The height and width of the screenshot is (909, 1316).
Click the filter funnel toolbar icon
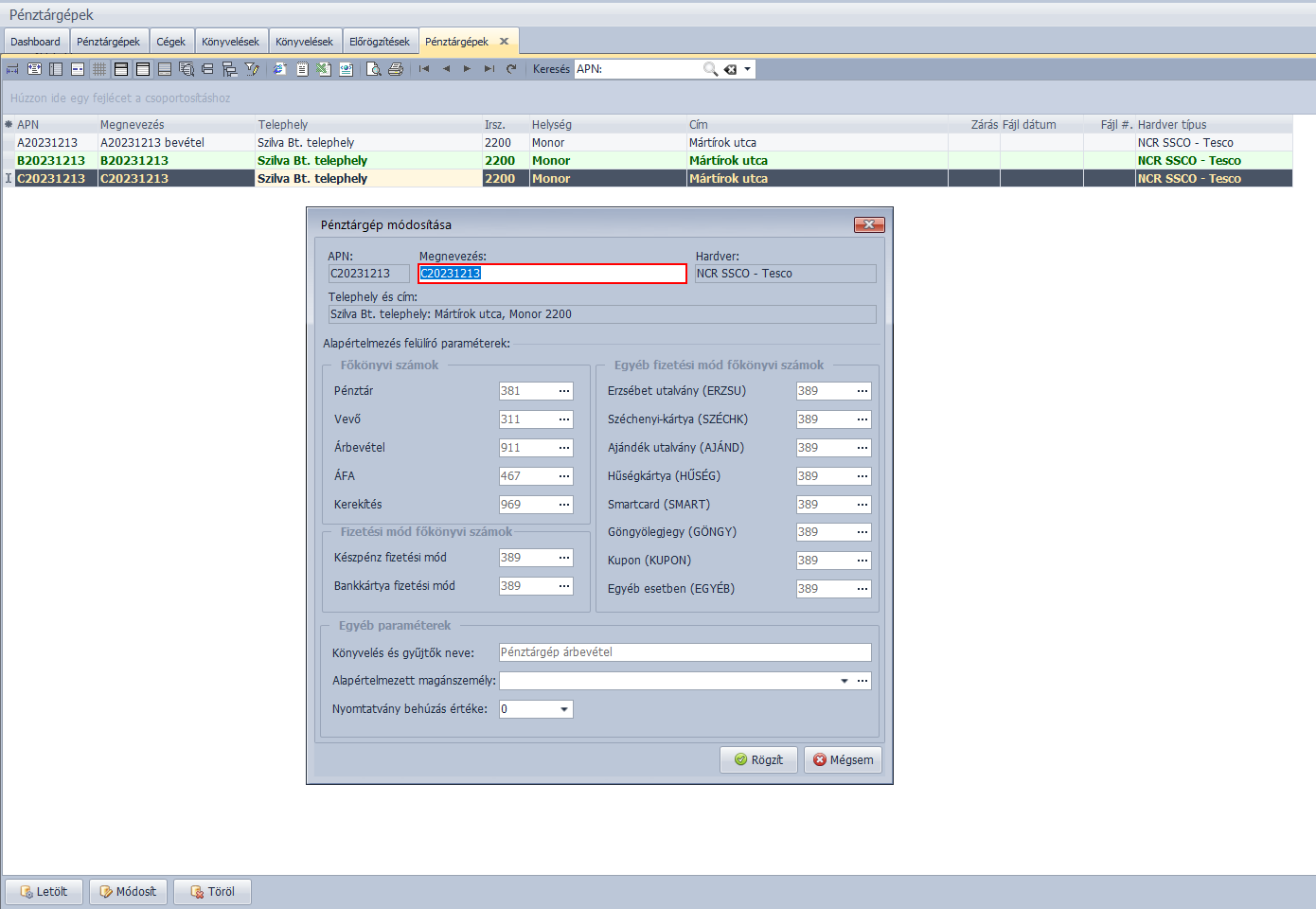(252, 69)
